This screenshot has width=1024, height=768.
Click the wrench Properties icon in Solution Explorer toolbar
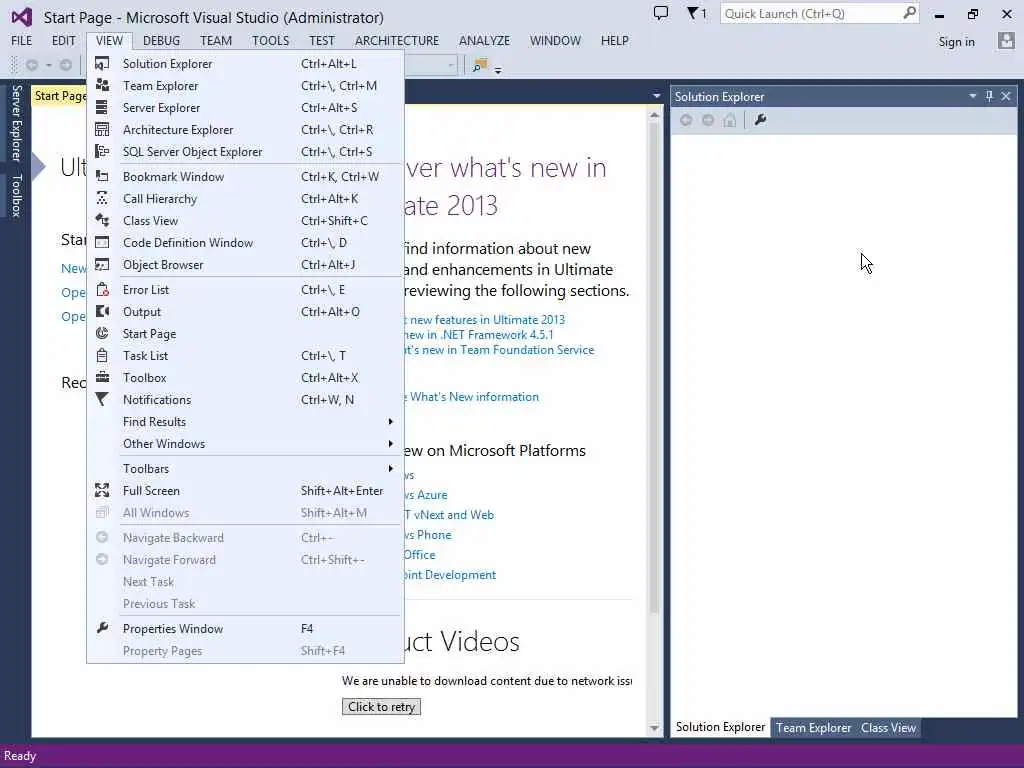tap(760, 120)
